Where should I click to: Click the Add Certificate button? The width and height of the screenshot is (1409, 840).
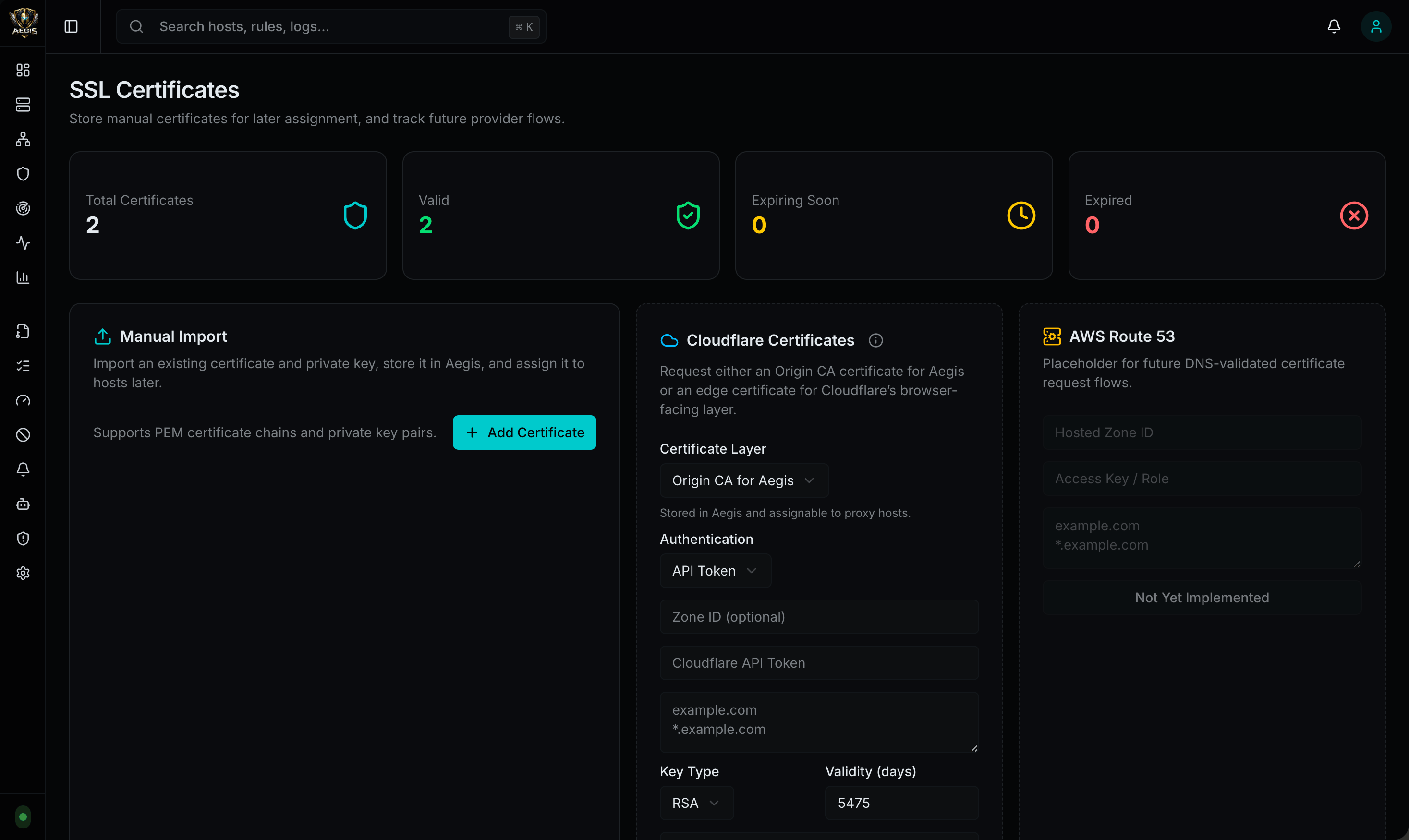[524, 432]
